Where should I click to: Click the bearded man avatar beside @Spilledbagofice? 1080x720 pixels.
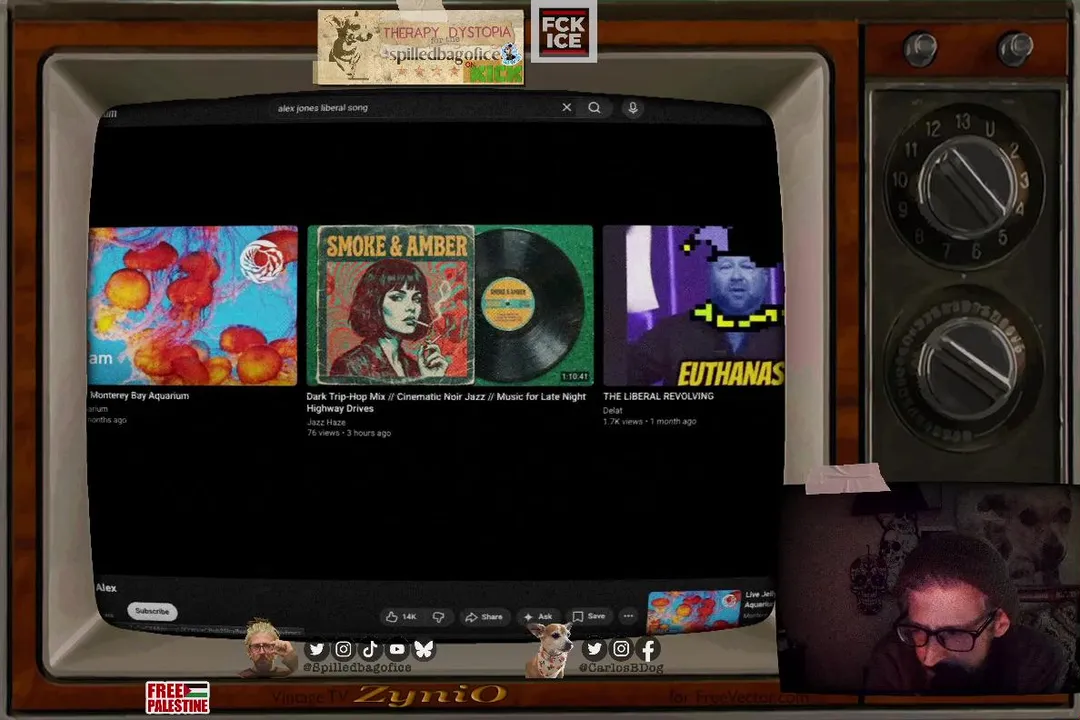(x=266, y=648)
